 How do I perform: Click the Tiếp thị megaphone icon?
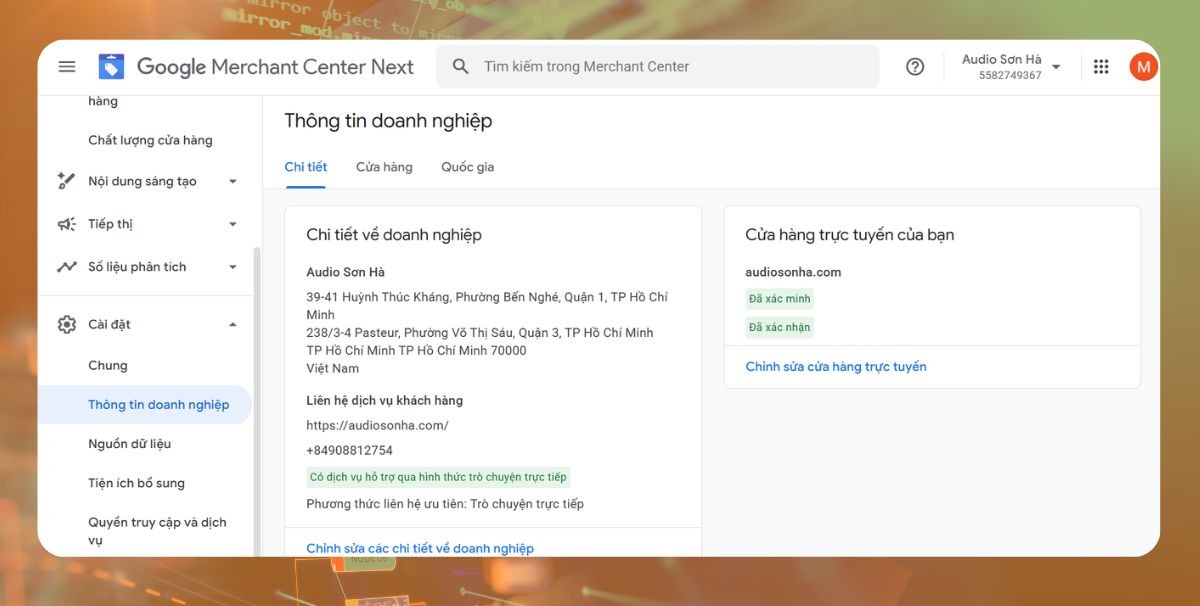(67, 224)
